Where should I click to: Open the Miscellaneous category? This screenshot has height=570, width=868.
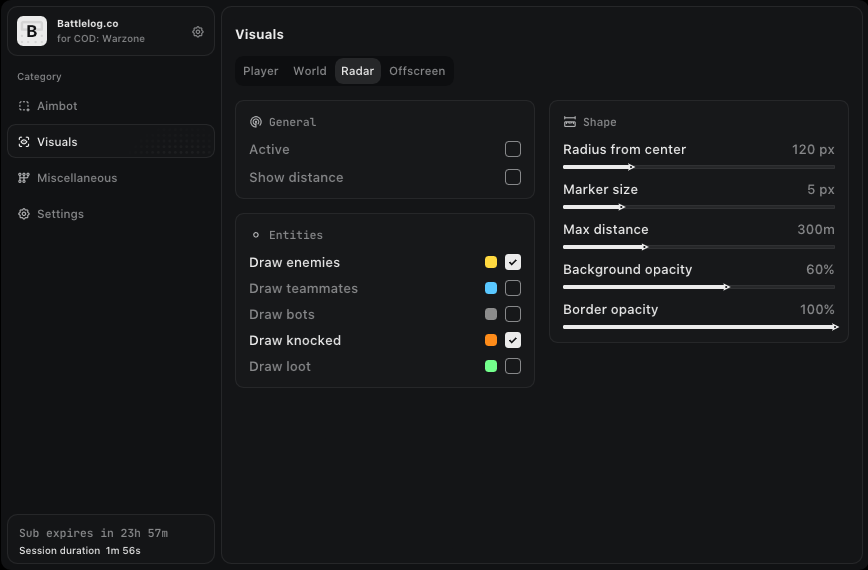[111, 178]
